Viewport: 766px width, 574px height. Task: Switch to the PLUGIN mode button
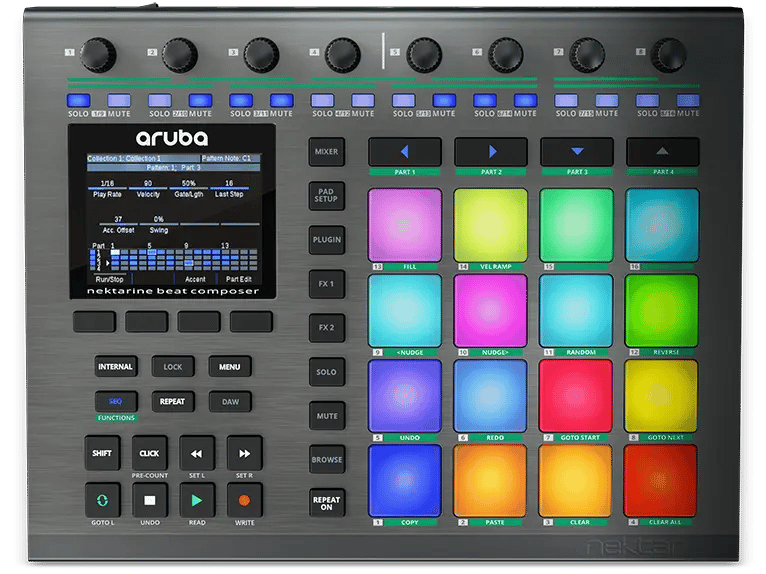(x=327, y=240)
